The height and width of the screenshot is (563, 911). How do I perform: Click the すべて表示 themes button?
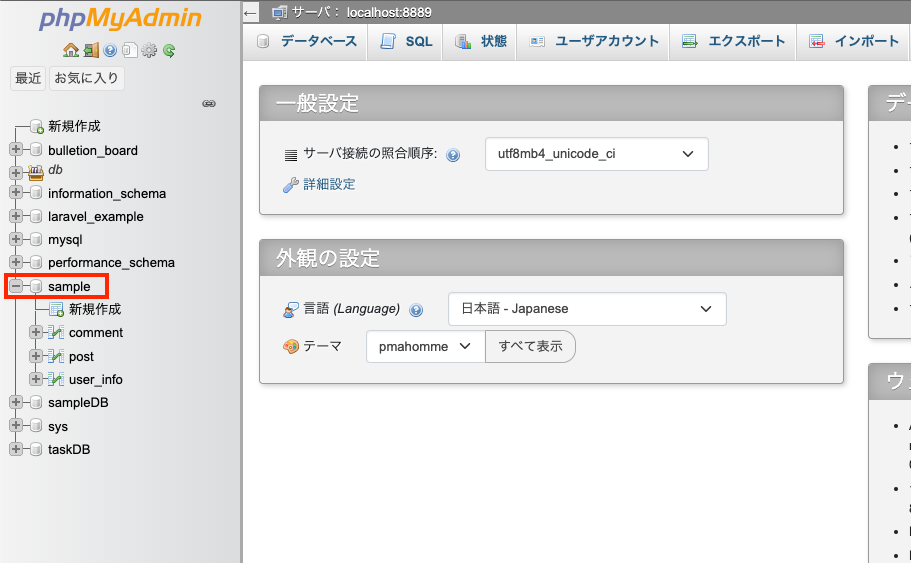coord(530,347)
